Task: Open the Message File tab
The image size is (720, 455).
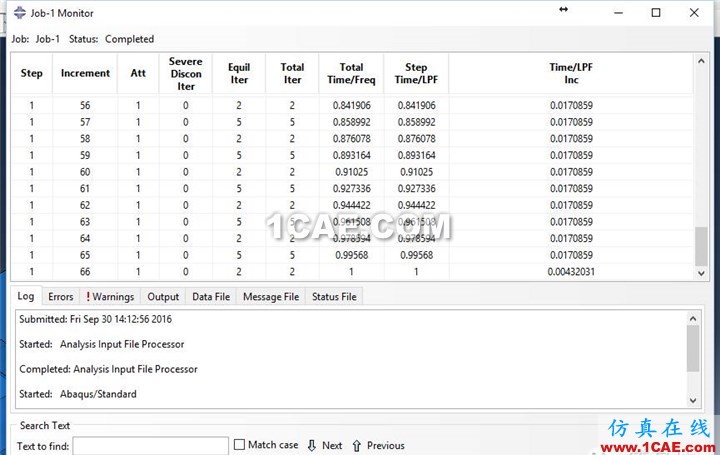Action: click(x=271, y=297)
